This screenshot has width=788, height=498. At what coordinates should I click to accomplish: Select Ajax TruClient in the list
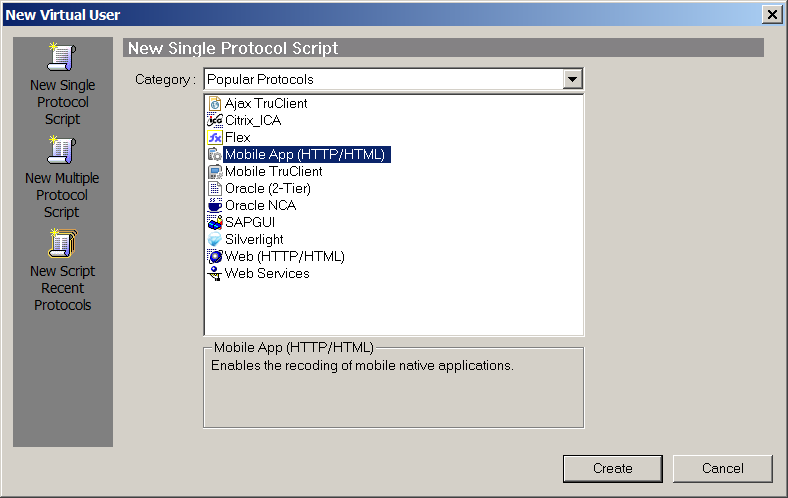click(x=266, y=104)
